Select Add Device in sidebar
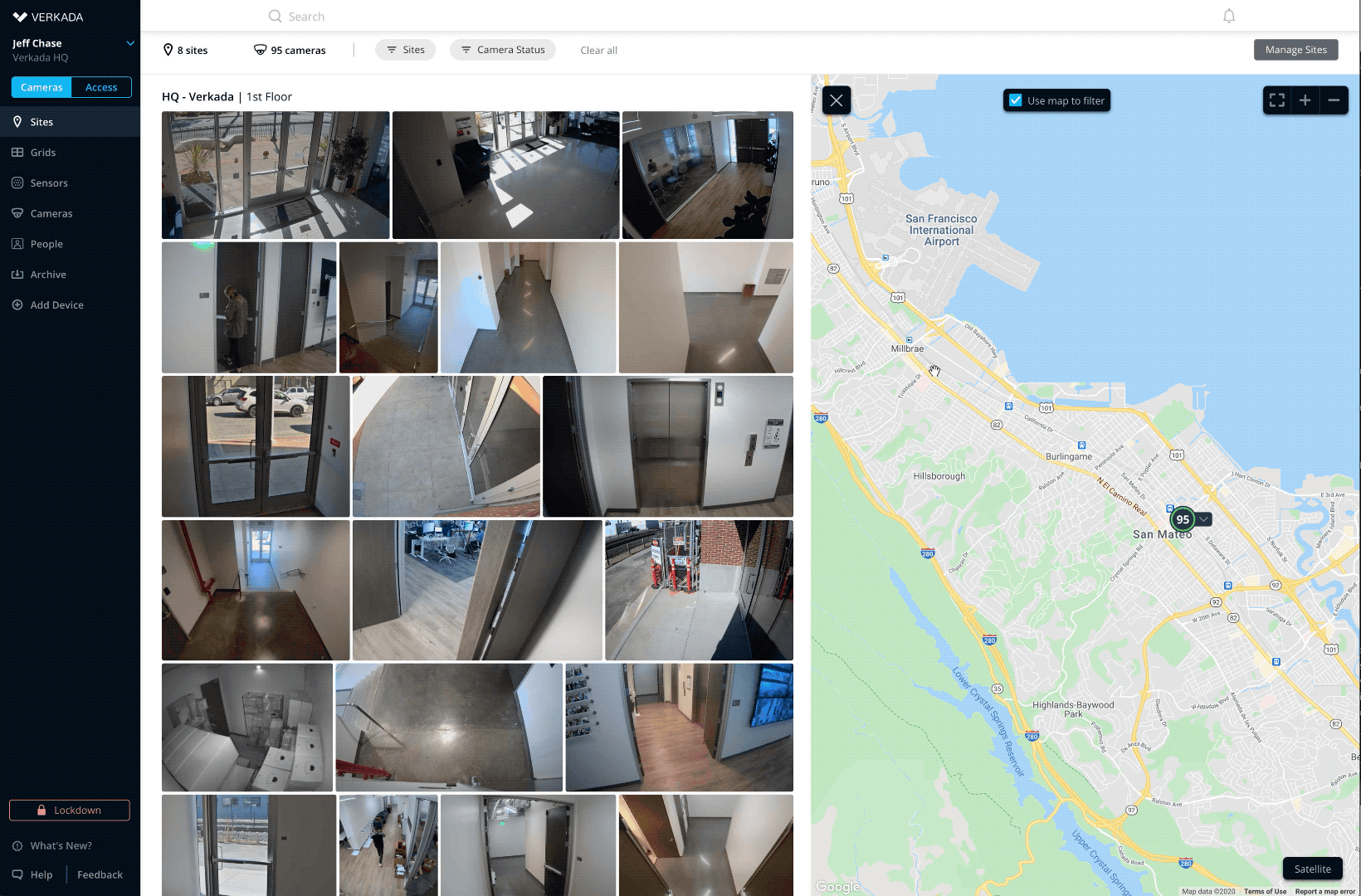The height and width of the screenshot is (896, 1361). (x=56, y=305)
